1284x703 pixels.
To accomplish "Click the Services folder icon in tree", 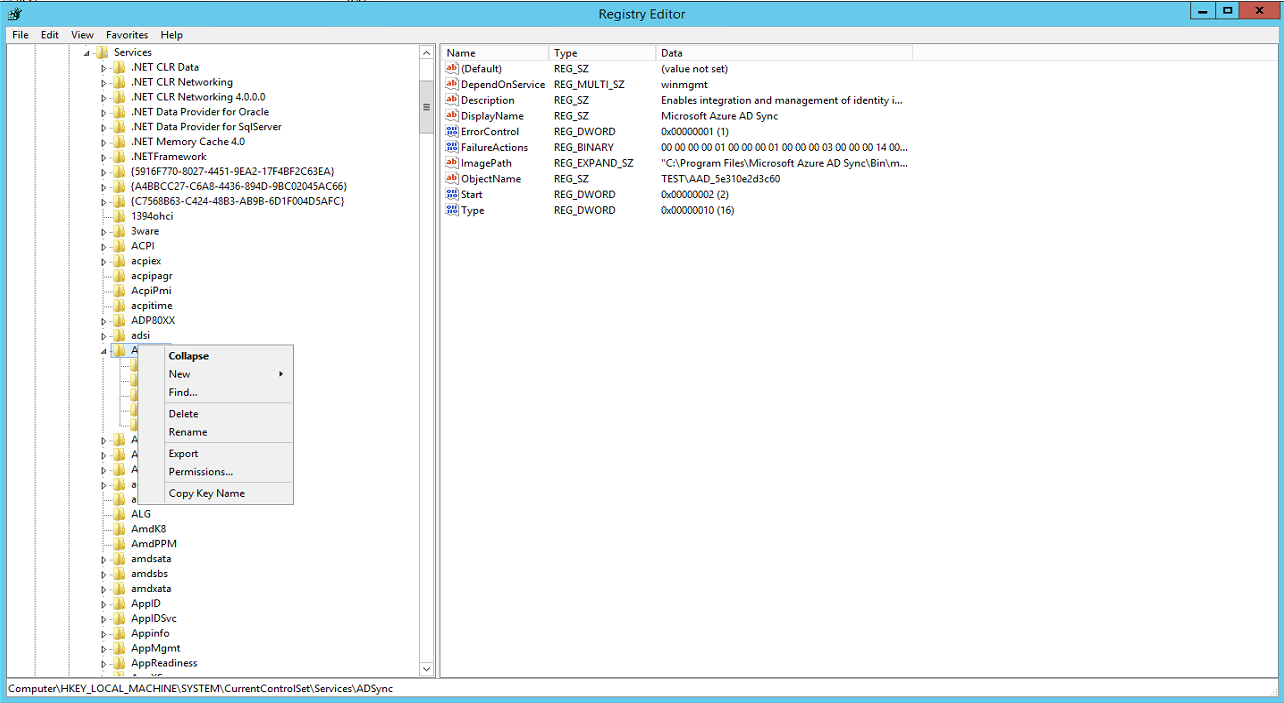I will point(102,52).
